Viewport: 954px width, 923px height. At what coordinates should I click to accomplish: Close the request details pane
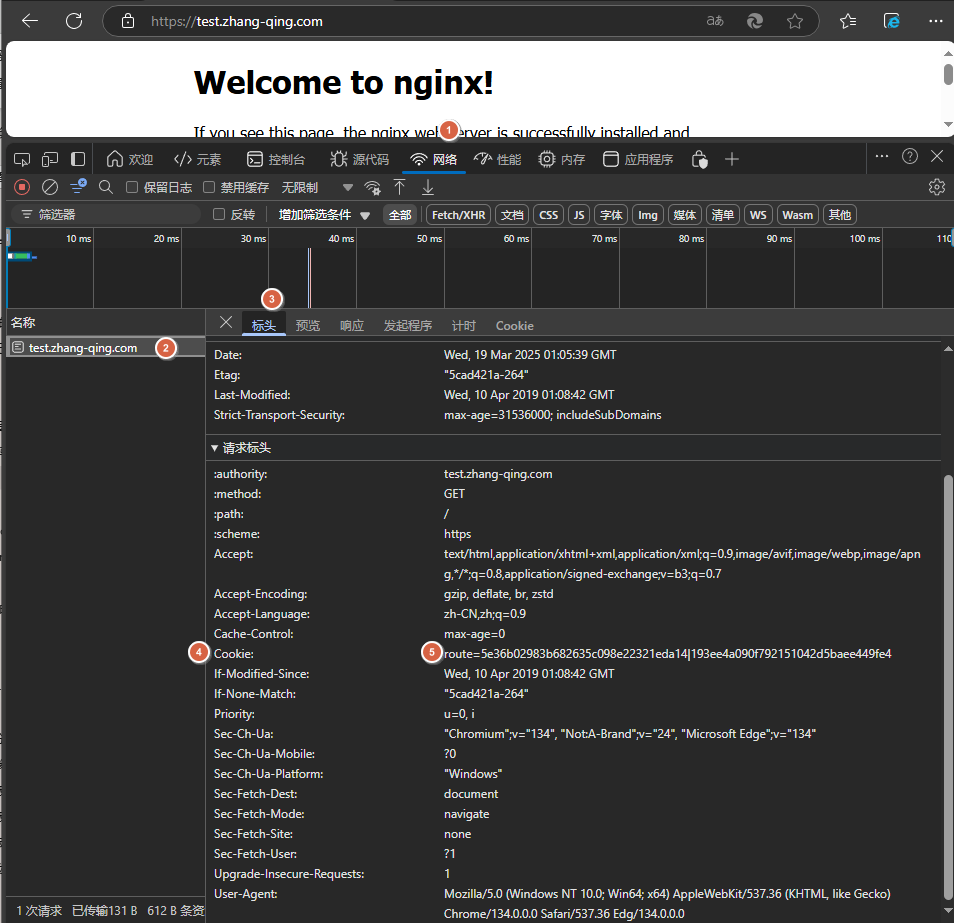pos(226,322)
